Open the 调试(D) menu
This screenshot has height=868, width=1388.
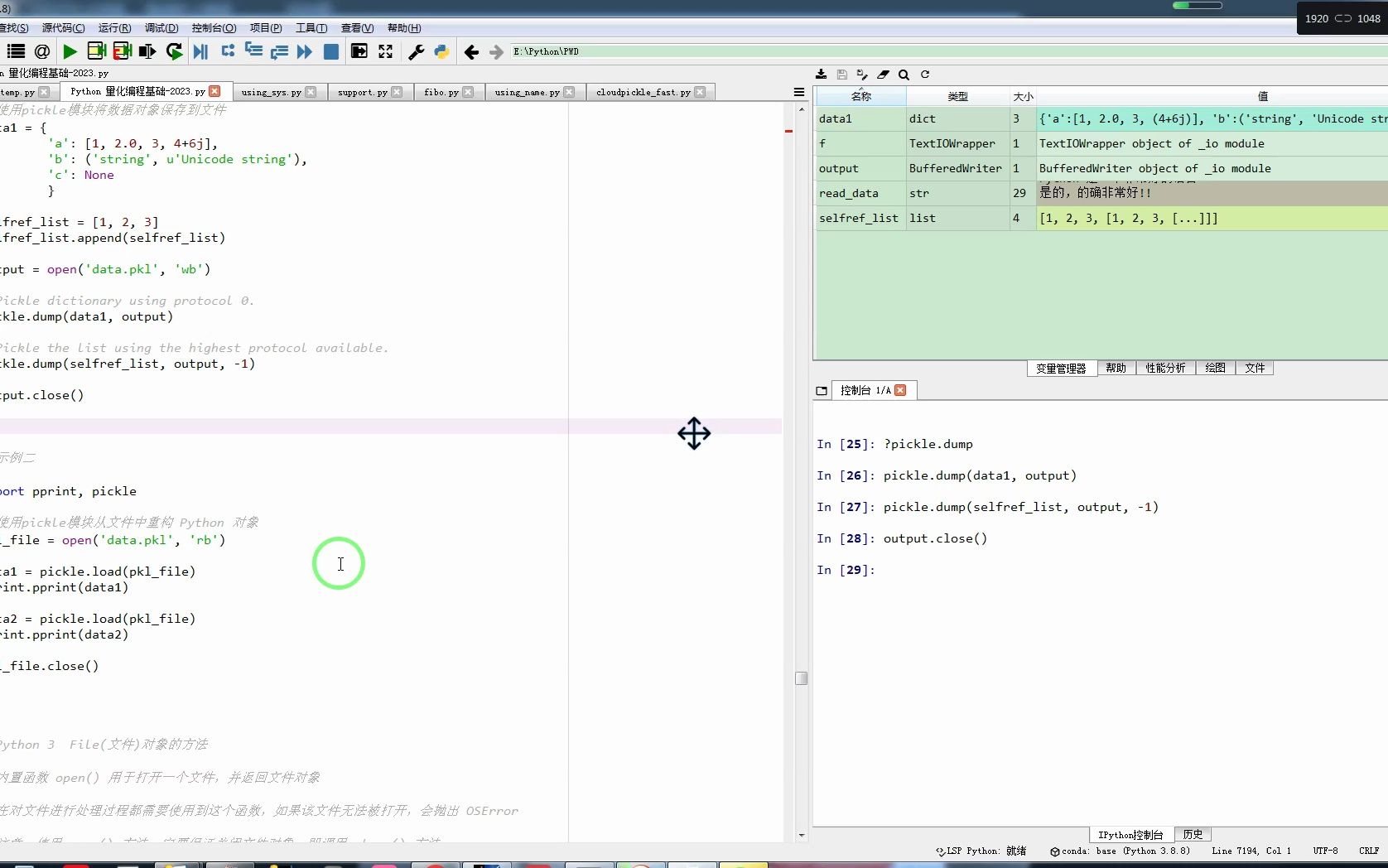click(x=161, y=27)
